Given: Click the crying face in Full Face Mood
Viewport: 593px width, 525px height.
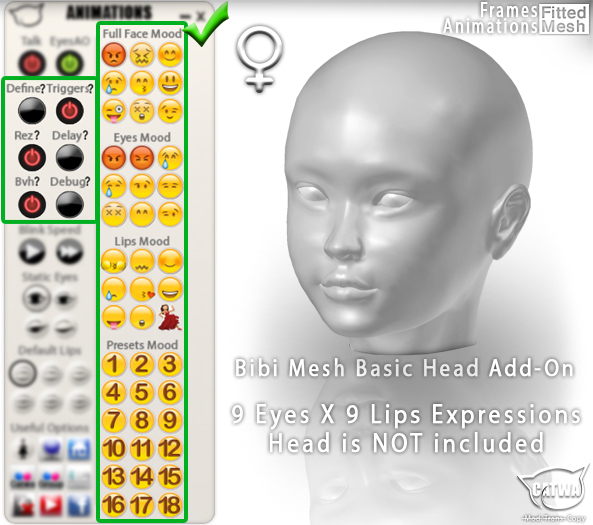Looking at the screenshot, I should [113, 83].
